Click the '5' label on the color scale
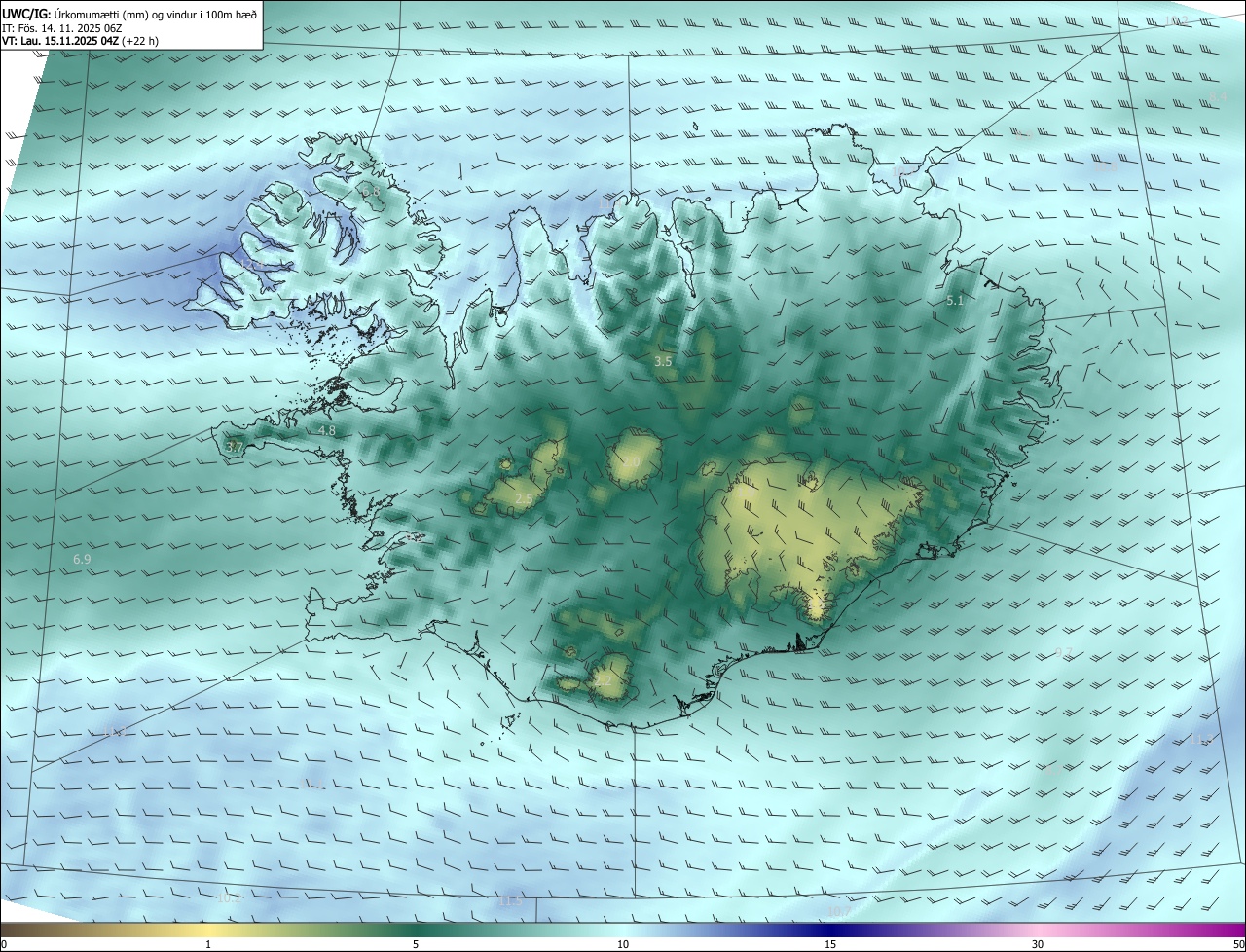Viewport: 1246px width, 952px height. pos(416,944)
